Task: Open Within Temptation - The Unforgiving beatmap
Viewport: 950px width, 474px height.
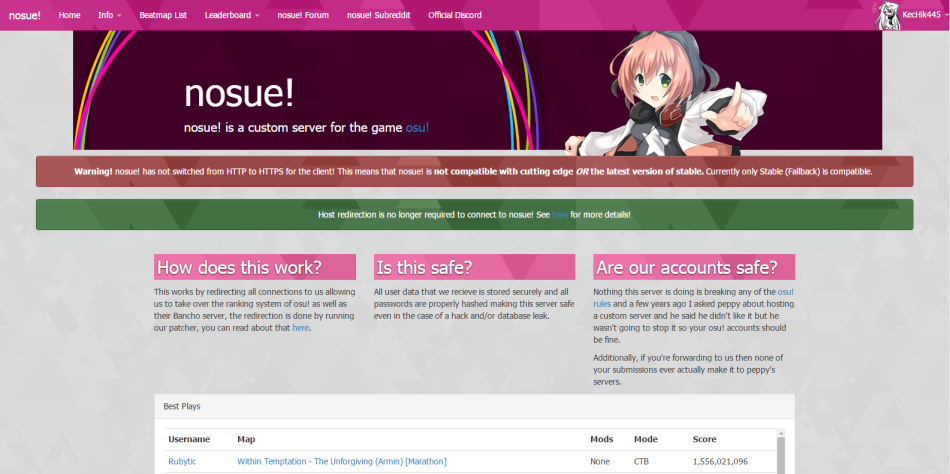Action: point(342,461)
